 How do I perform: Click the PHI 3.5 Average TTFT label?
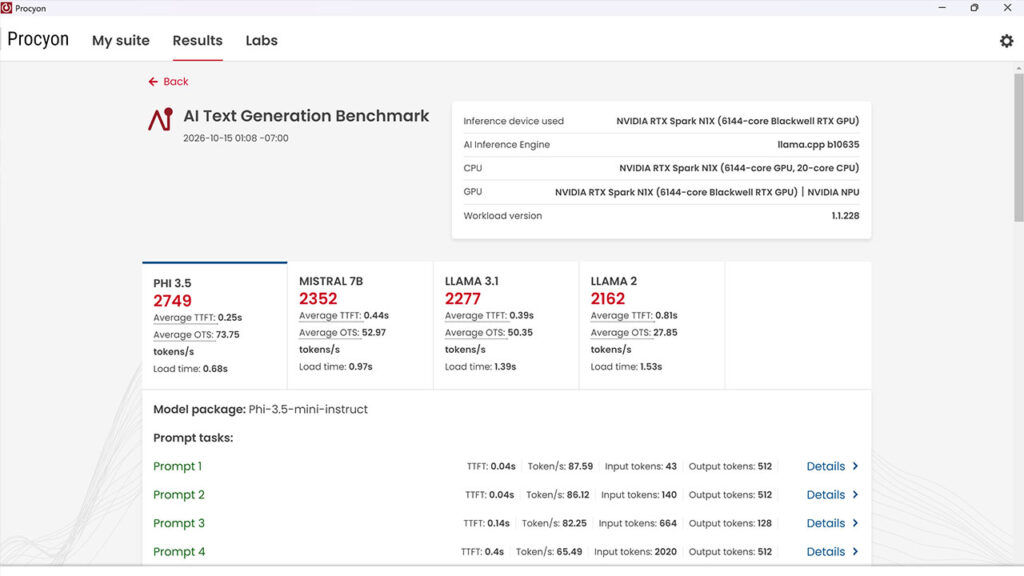(x=184, y=318)
